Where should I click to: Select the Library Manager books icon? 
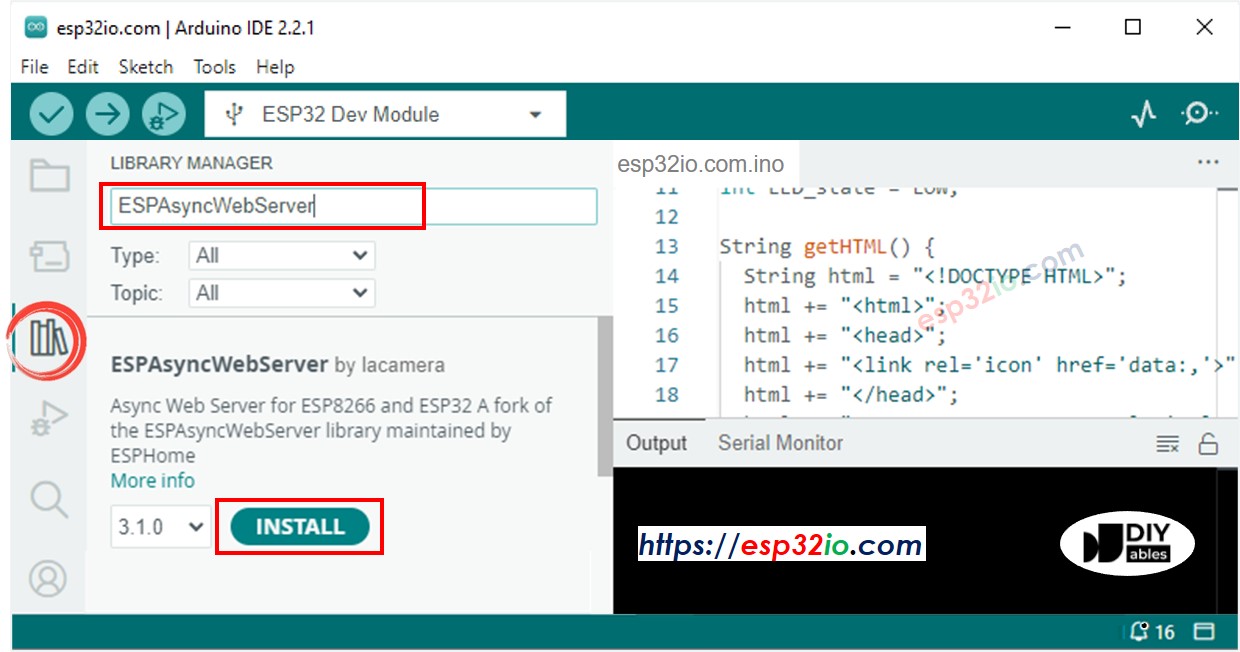[49, 339]
